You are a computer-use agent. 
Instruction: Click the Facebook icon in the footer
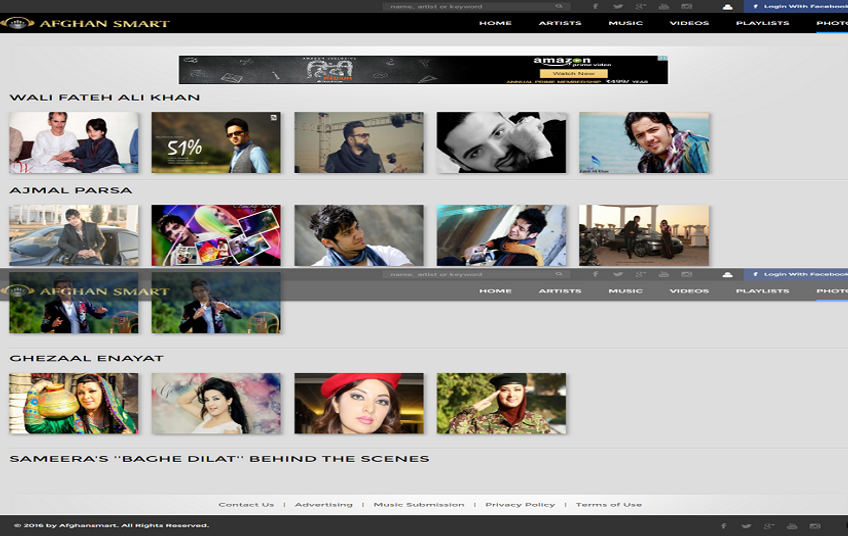723,526
